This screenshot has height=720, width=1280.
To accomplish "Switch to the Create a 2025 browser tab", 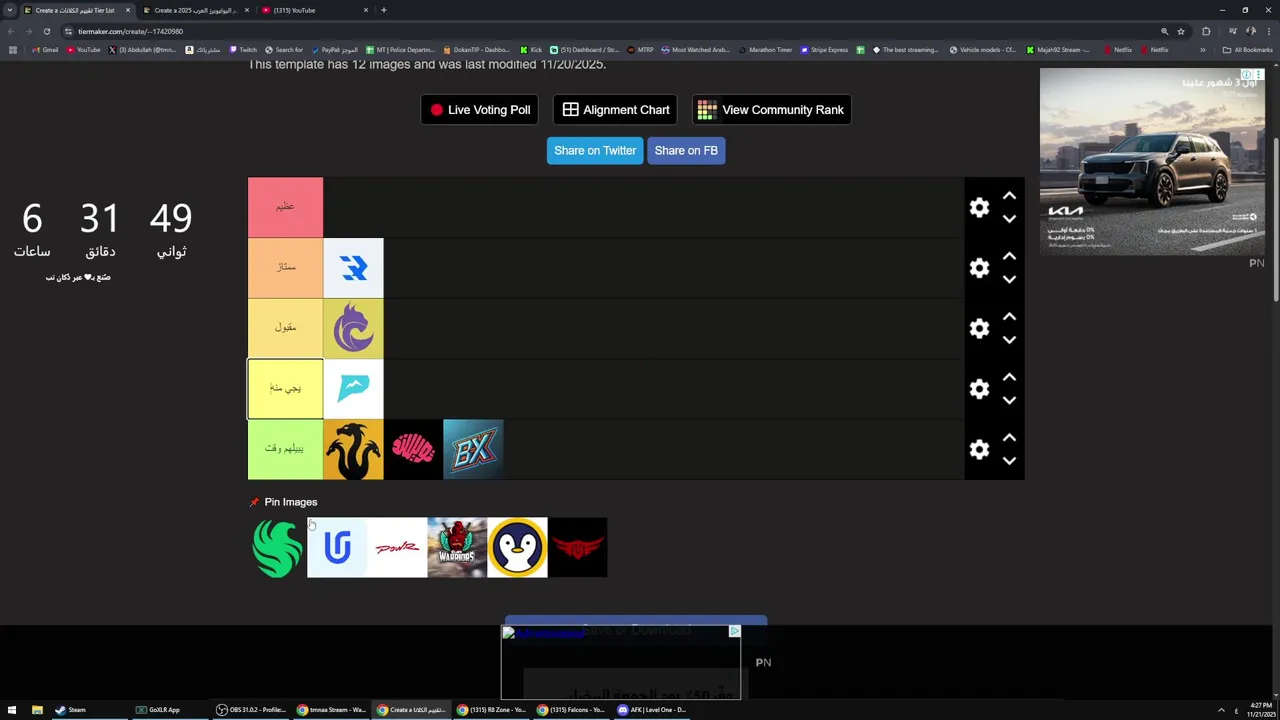I will [x=195, y=10].
